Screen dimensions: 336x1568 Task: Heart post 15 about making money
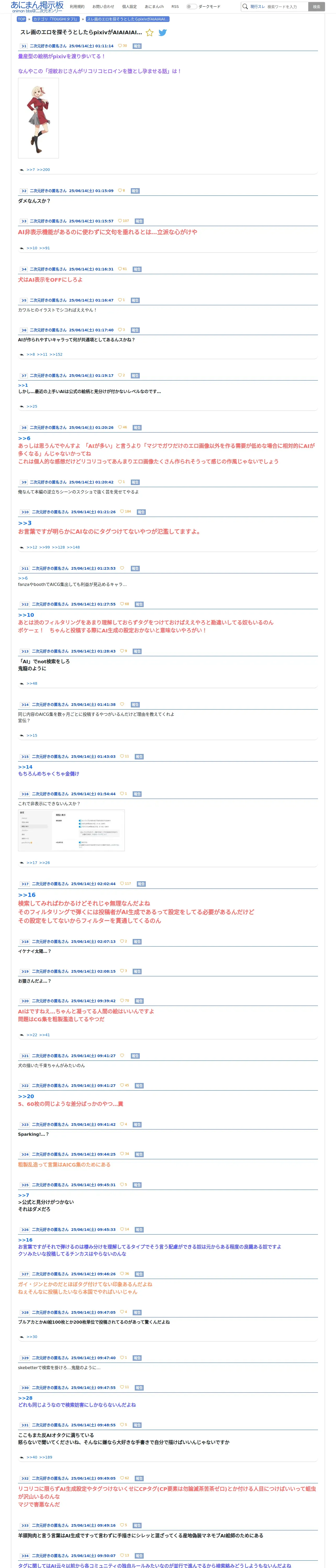122,757
